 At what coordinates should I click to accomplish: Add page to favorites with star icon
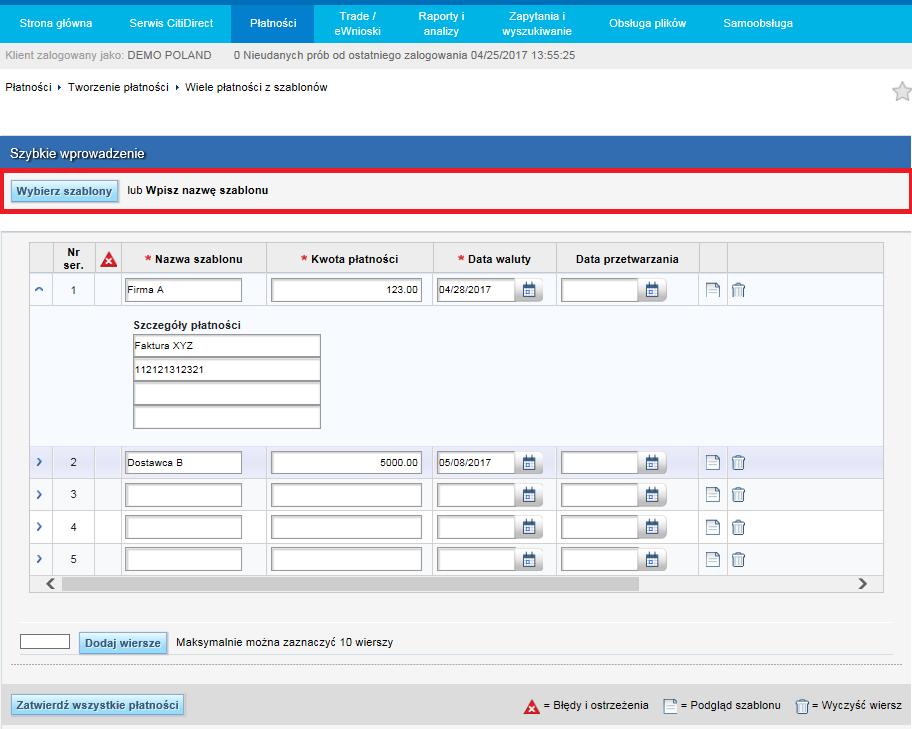click(x=902, y=91)
